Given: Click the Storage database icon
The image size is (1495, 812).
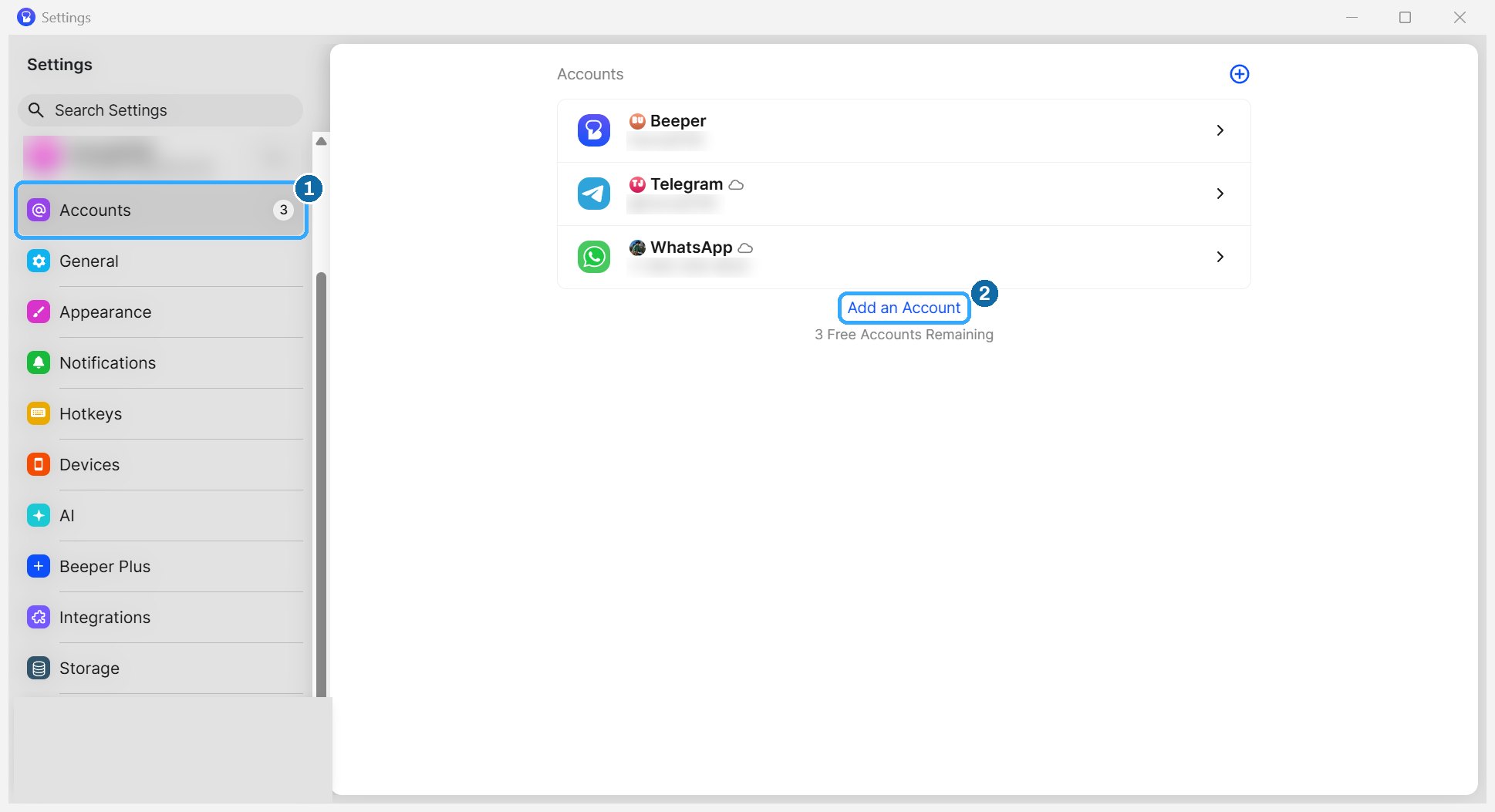Looking at the screenshot, I should click(39, 668).
